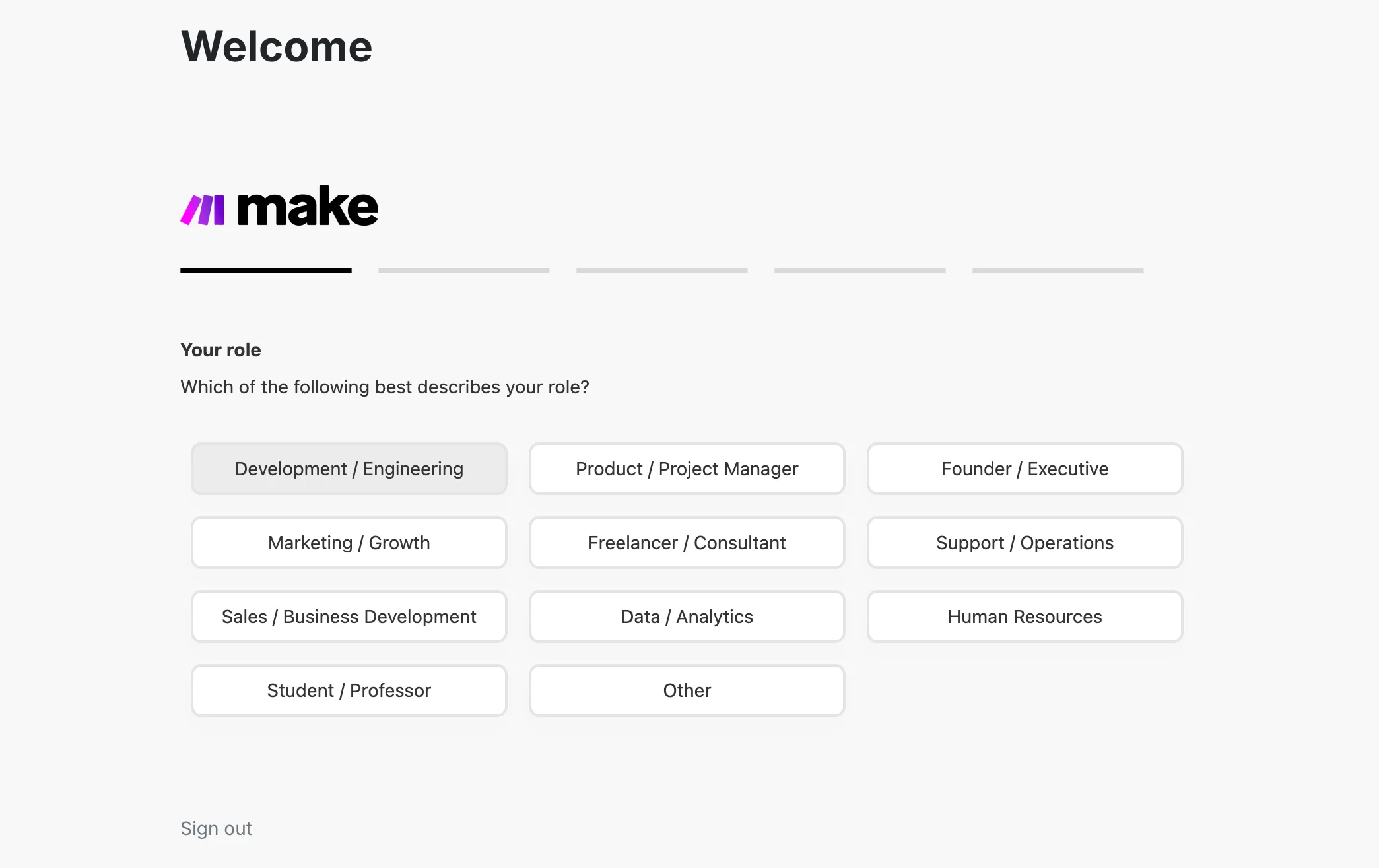Click the fourth progress step bar
Screen dimensions: 1379x868
(860, 271)
